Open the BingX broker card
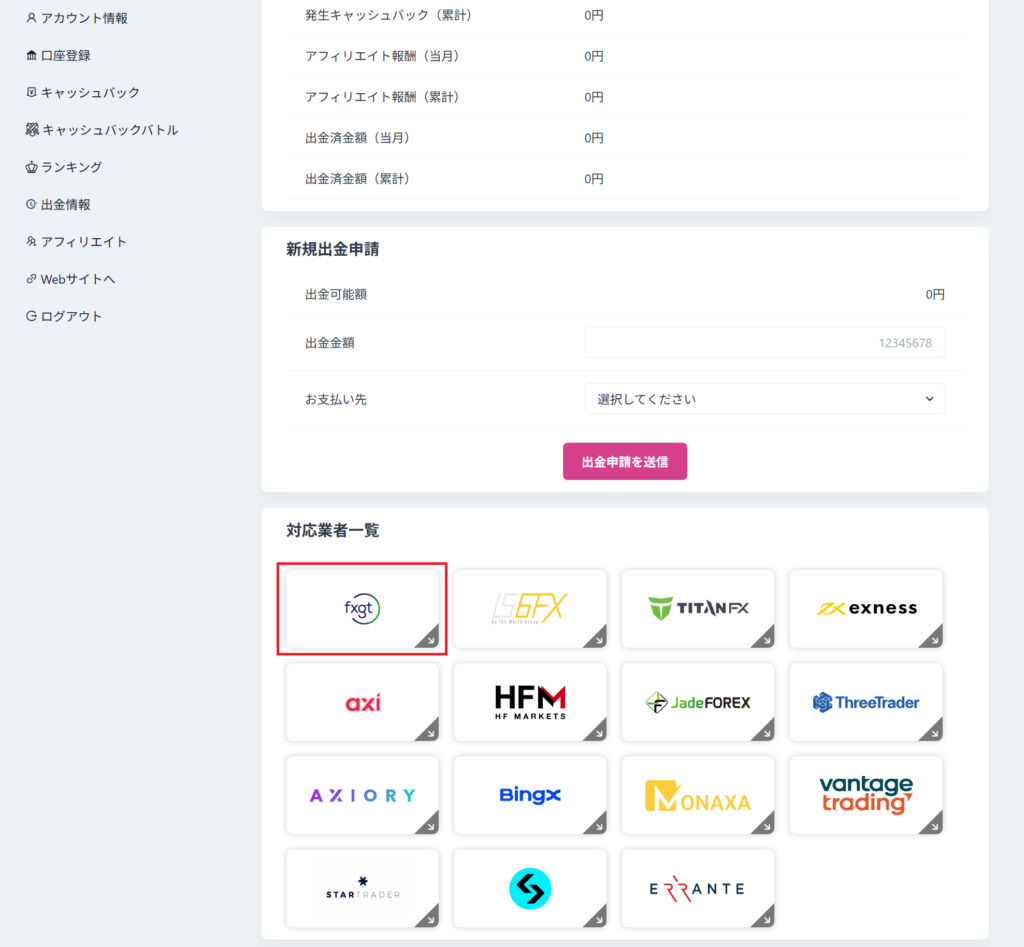Viewport: 1024px width, 947px height. coord(530,795)
